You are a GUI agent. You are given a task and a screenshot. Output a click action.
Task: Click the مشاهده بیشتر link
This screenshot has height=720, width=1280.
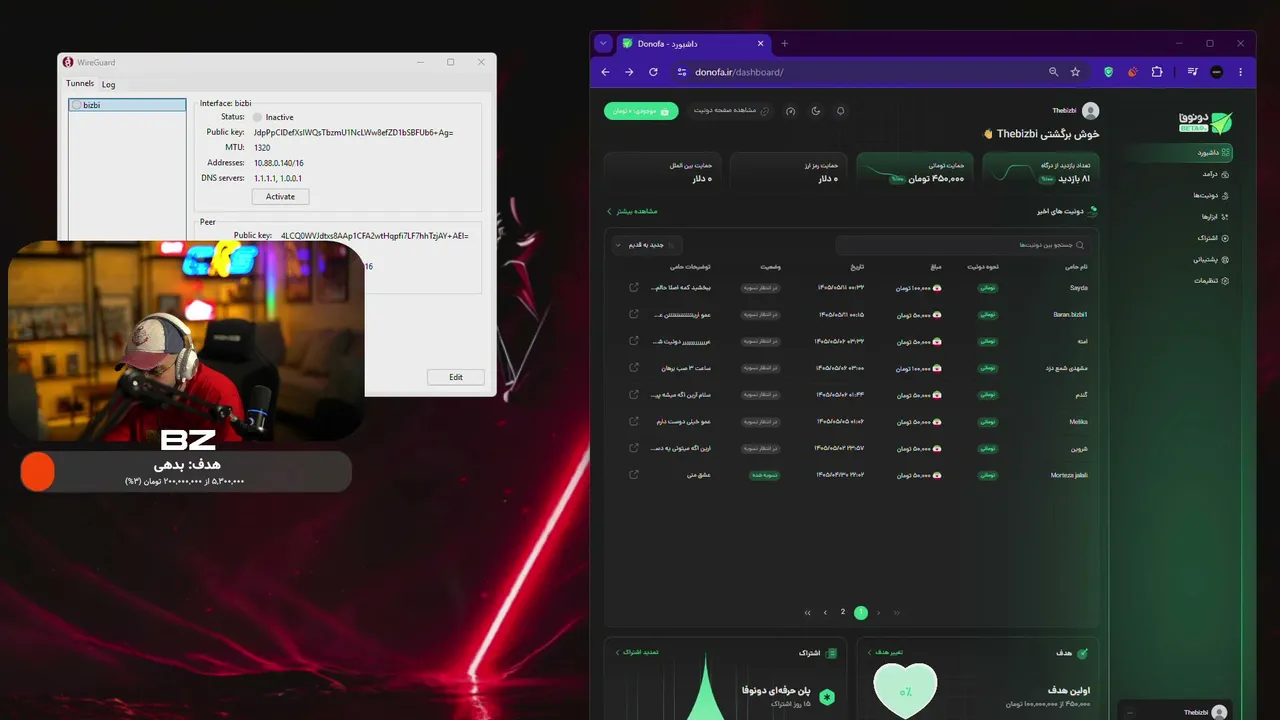(x=632, y=211)
